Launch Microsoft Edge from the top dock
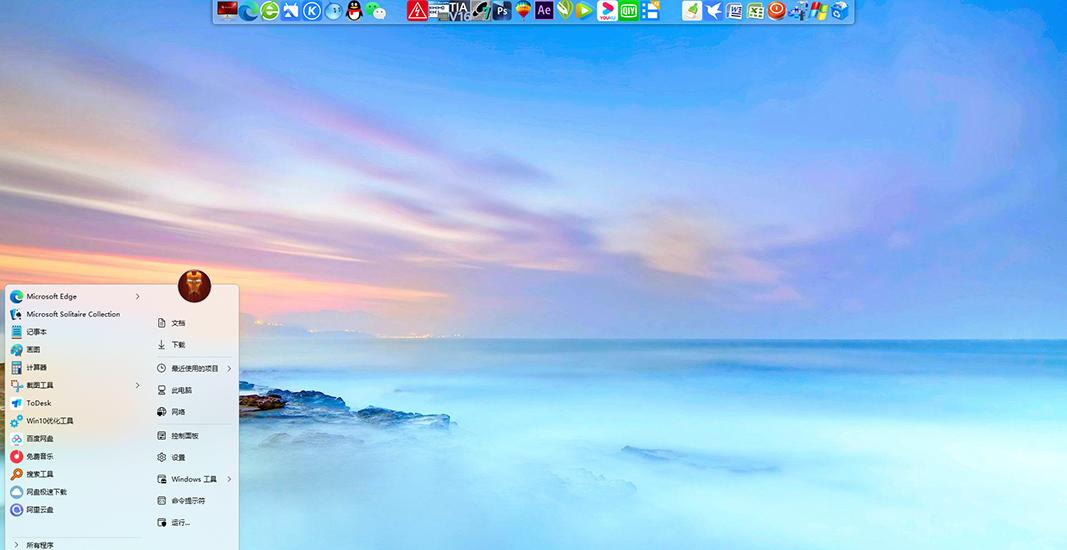 coord(248,11)
